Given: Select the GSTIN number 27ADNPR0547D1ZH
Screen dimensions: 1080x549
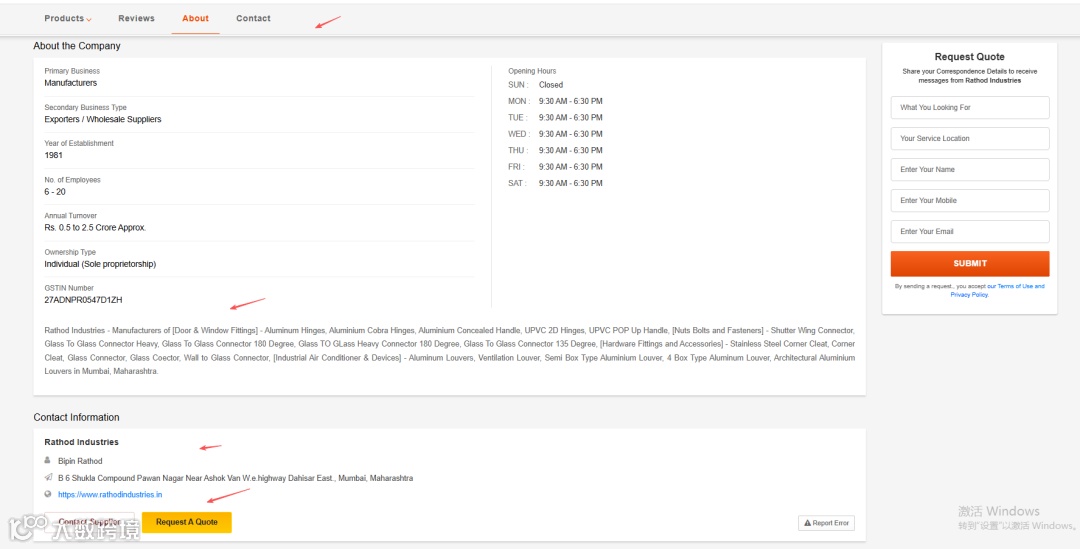Looking at the screenshot, I should coord(83,300).
